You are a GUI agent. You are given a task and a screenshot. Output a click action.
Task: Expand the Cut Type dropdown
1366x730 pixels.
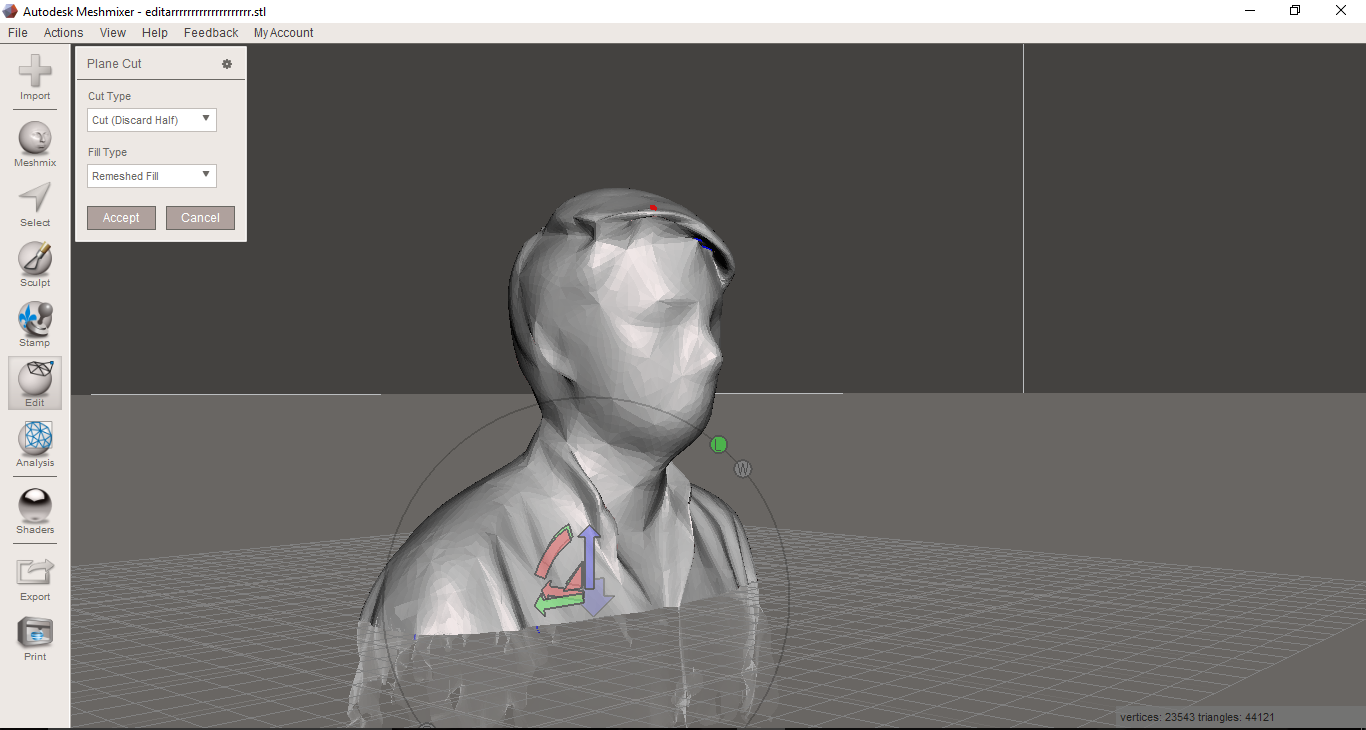[x=152, y=120]
